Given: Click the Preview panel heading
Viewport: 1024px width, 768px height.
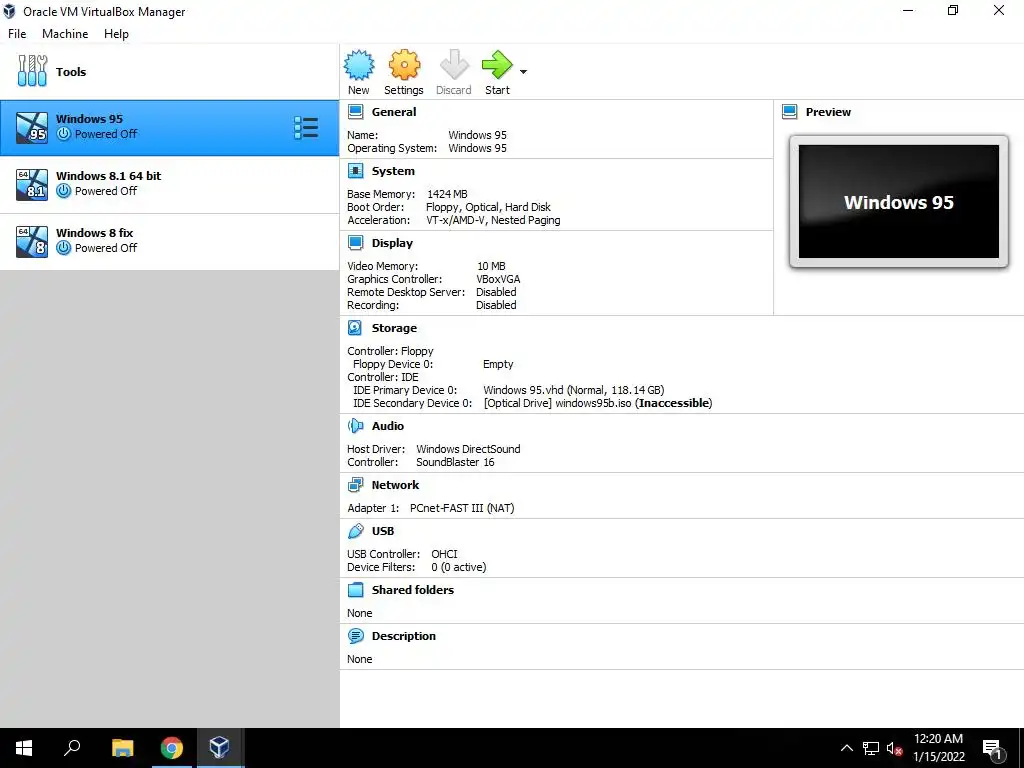Looking at the screenshot, I should (828, 112).
